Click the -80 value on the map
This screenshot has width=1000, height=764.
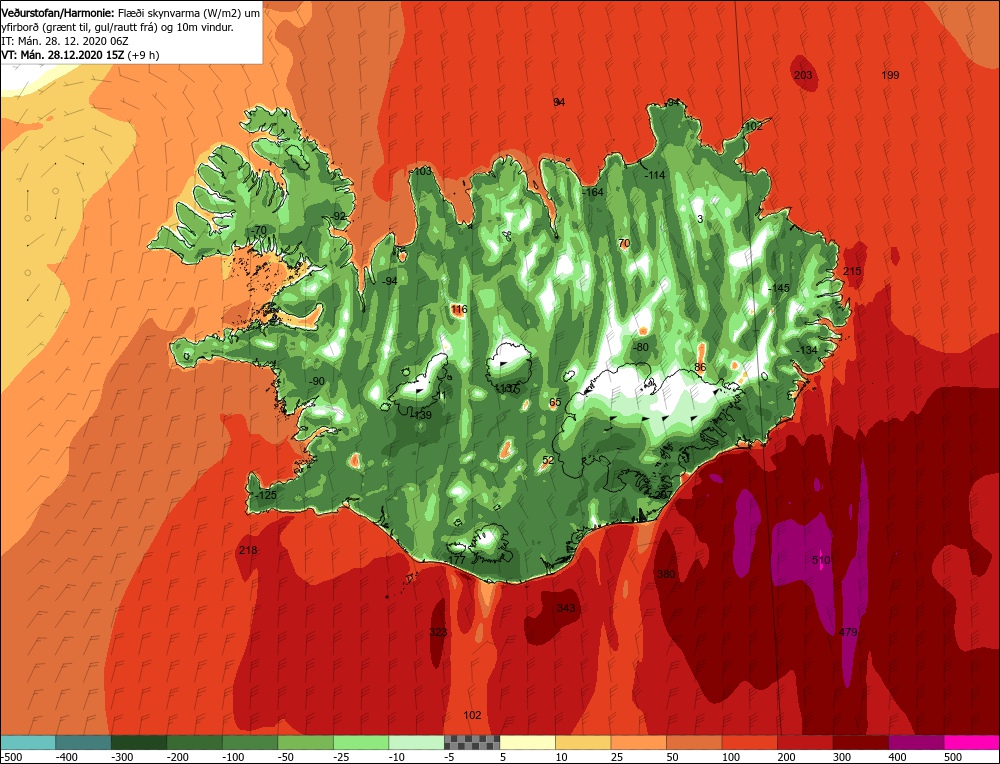[x=641, y=347]
